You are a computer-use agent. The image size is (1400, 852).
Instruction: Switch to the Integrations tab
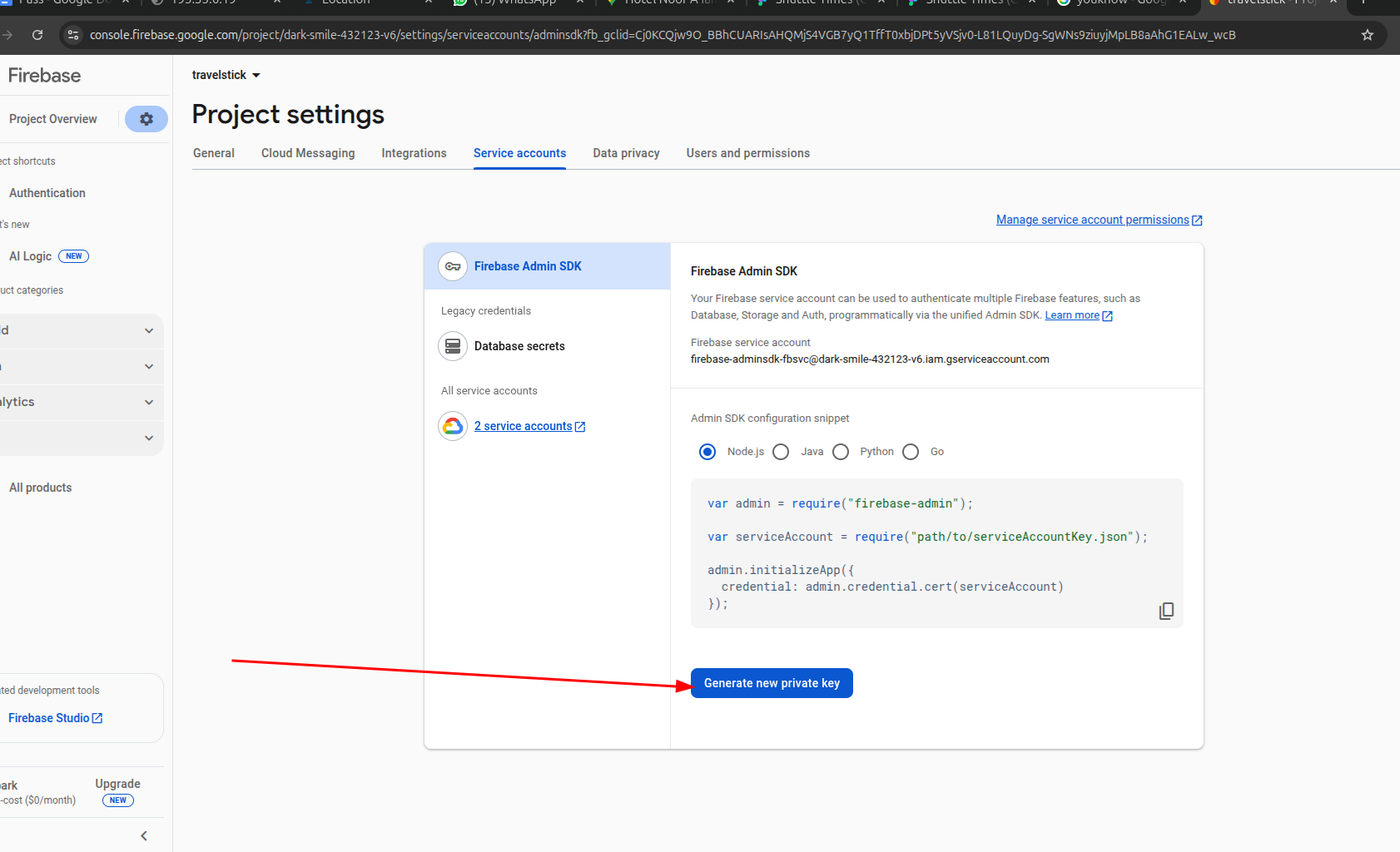pyautogui.click(x=414, y=153)
